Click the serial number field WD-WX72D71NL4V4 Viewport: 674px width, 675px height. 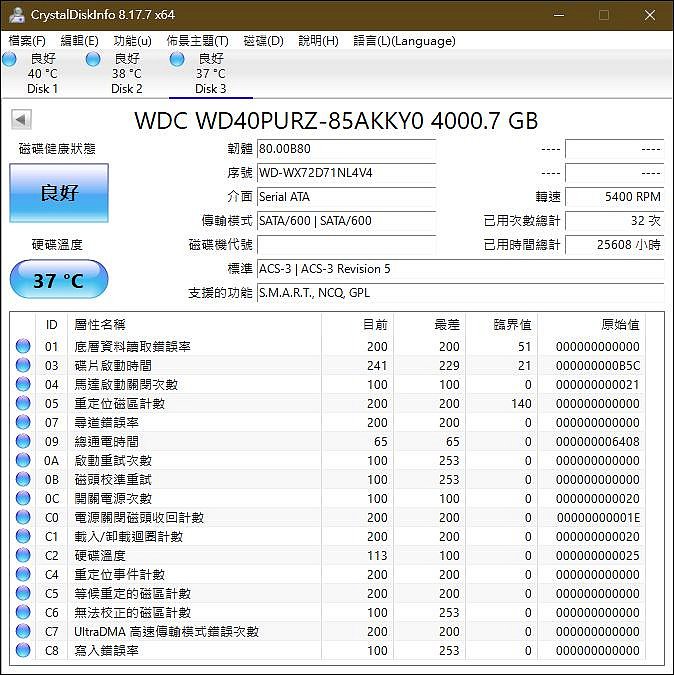coord(346,173)
